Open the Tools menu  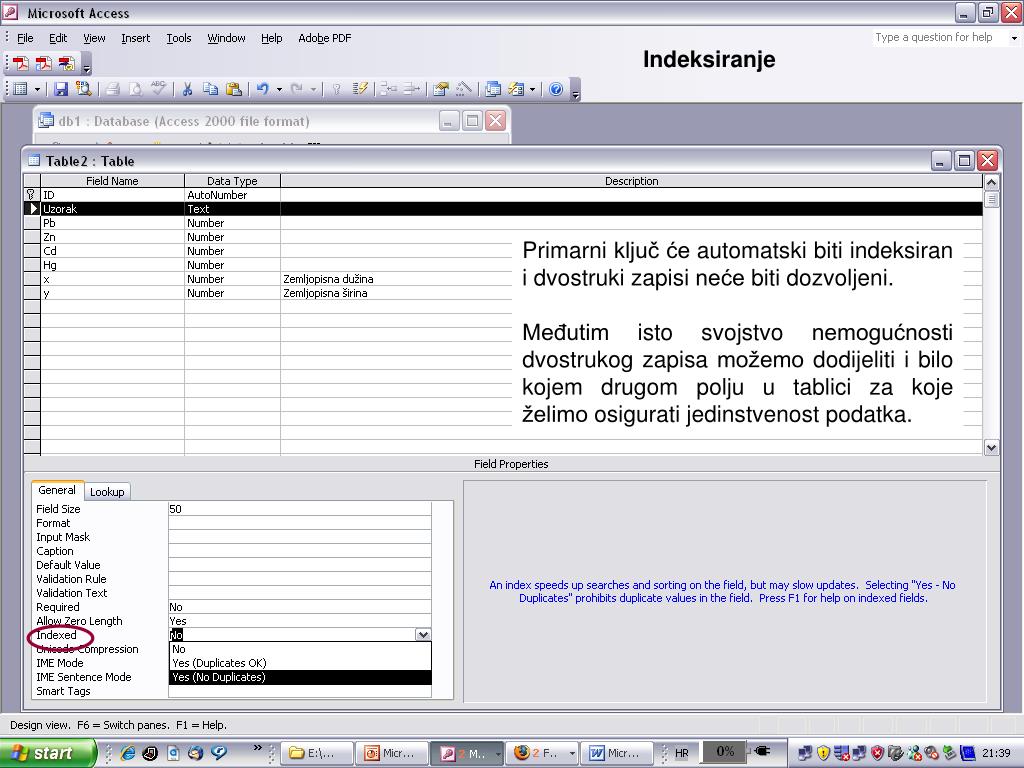pyautogui.click(x=178, y=38)
